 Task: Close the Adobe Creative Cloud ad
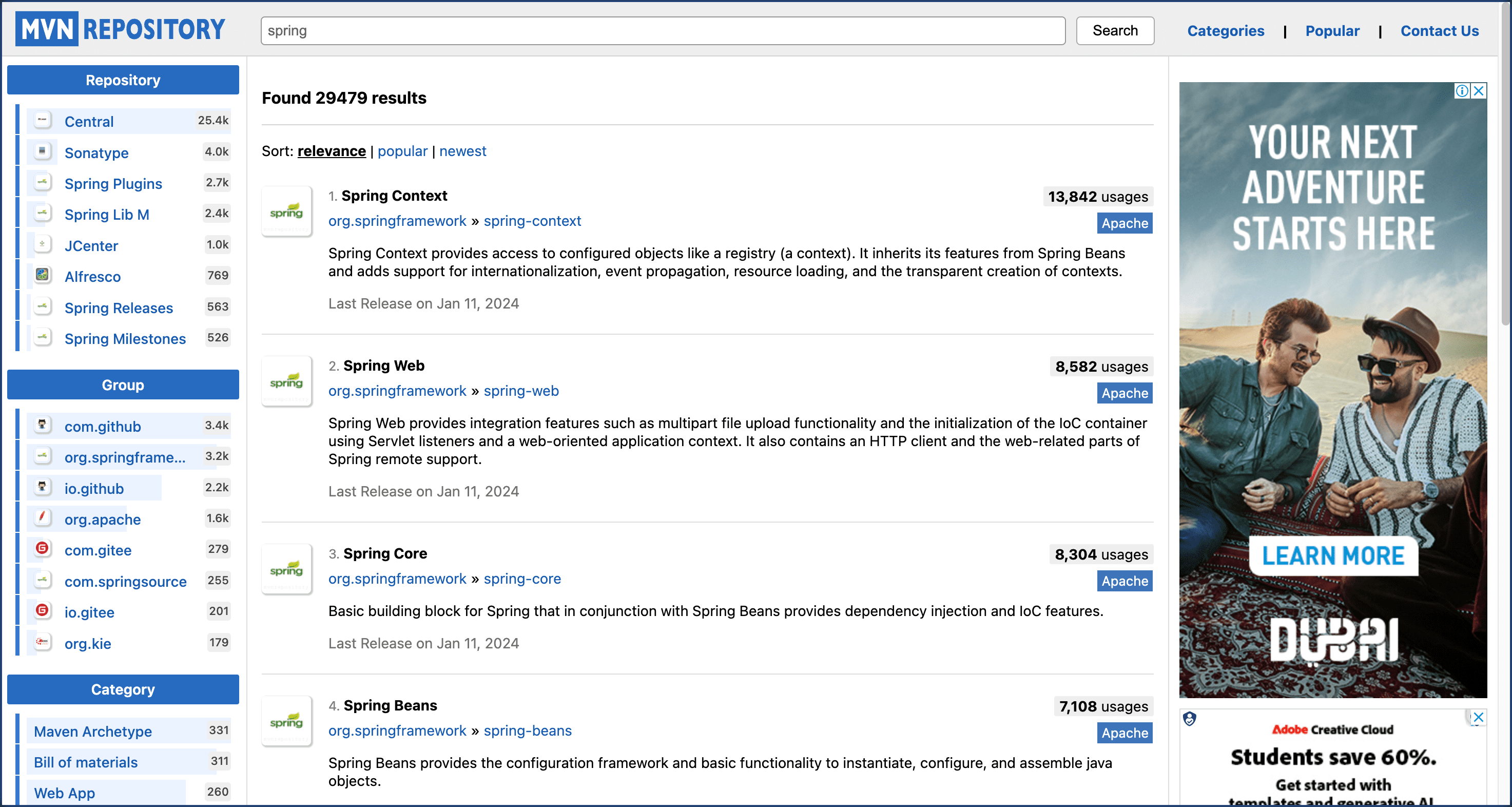click(x=1478, y=717)
